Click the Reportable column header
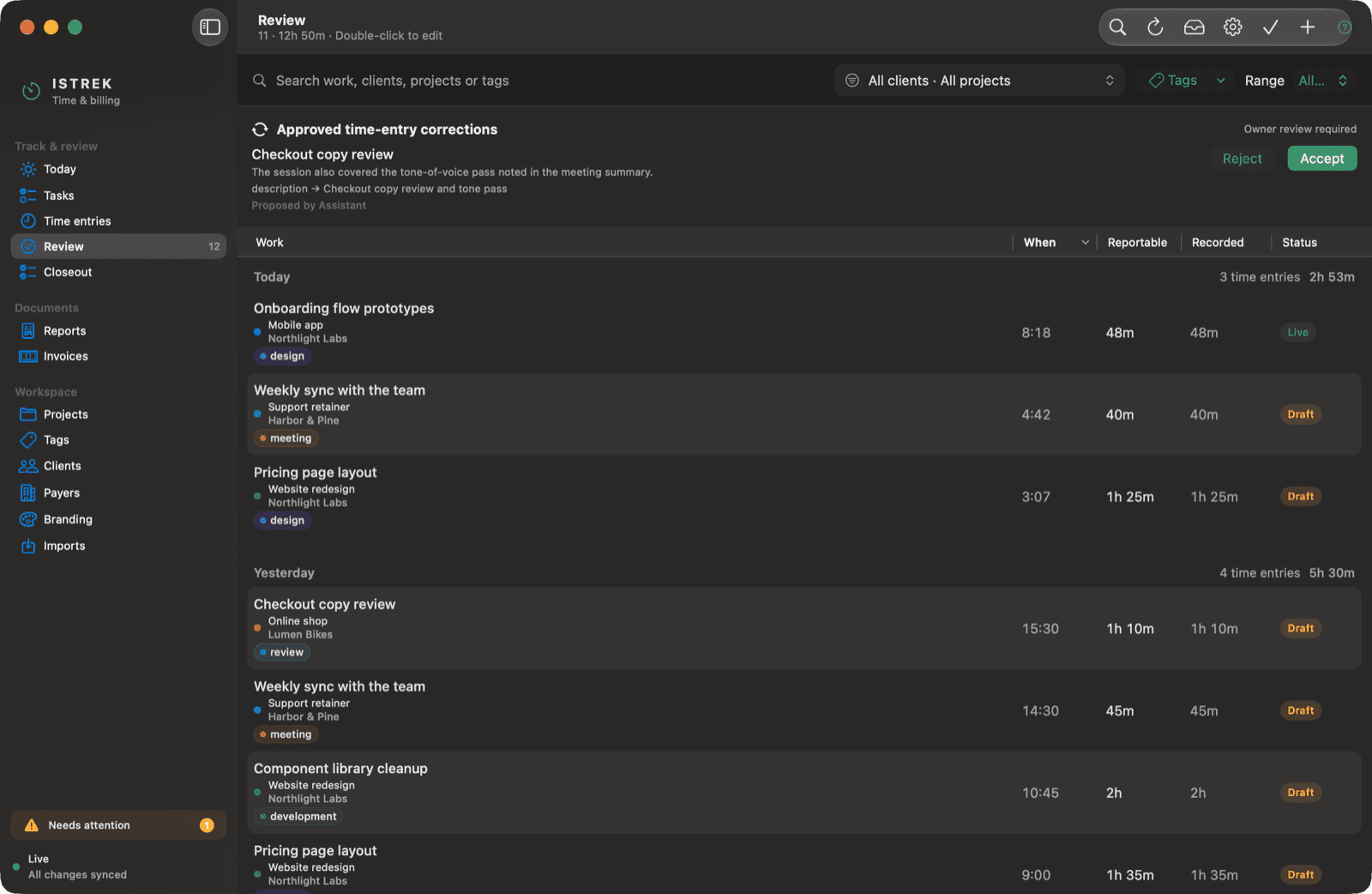Viewport: 1372px width, 894px height. tap(1137, 243)
